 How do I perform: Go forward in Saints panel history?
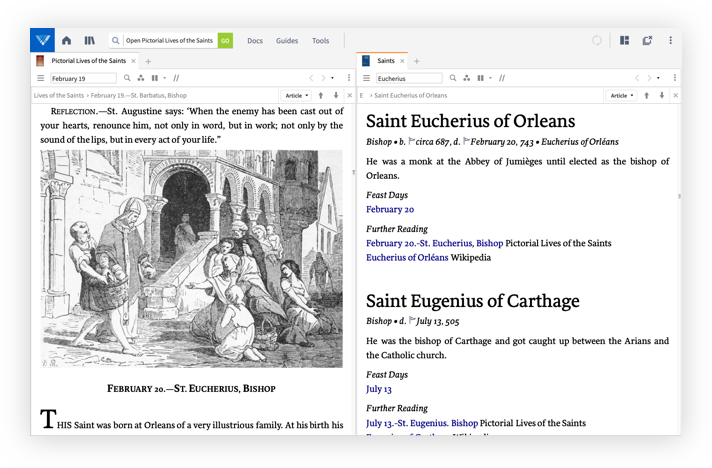click(649, 78)
